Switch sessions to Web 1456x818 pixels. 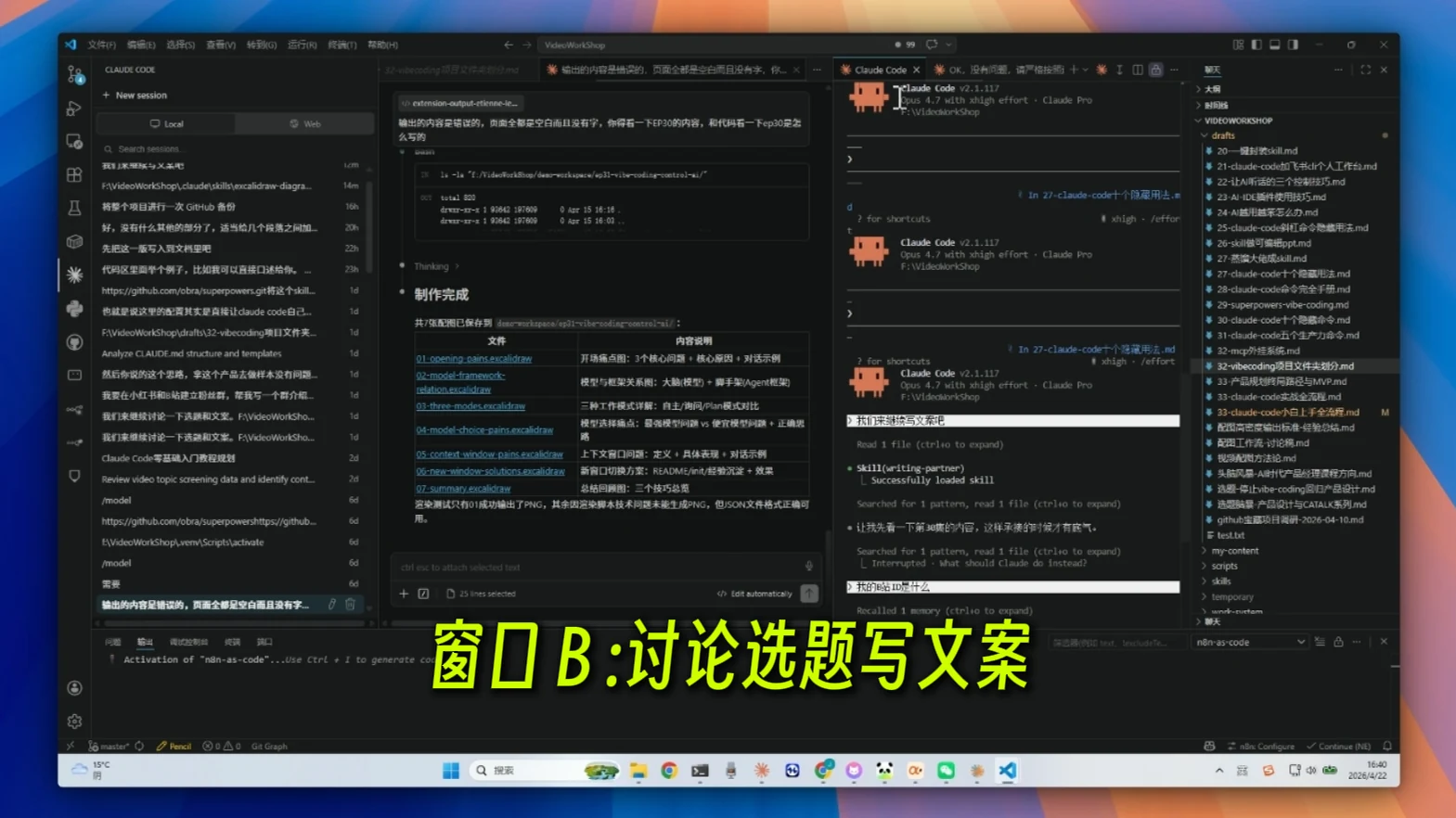[x=304, y=123]
